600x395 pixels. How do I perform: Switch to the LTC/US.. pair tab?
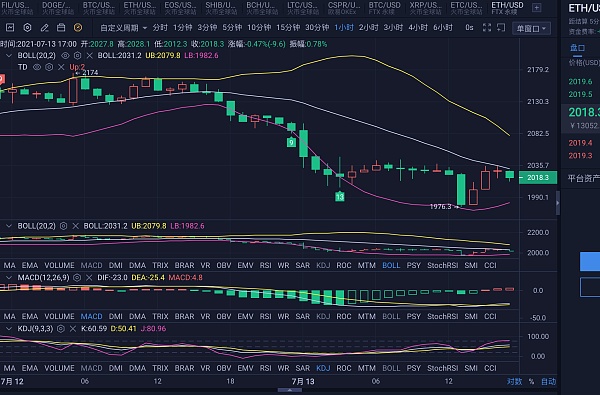[x=302, y=8]
